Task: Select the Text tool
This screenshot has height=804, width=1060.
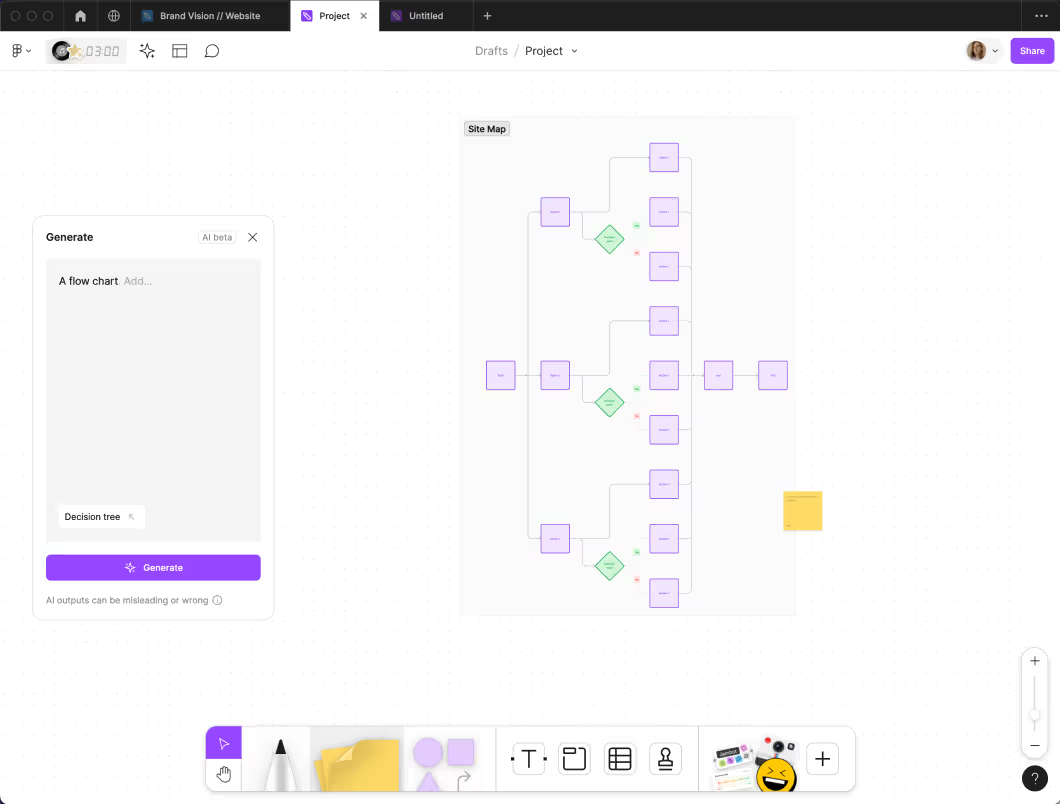Action: tap(528, 759)
